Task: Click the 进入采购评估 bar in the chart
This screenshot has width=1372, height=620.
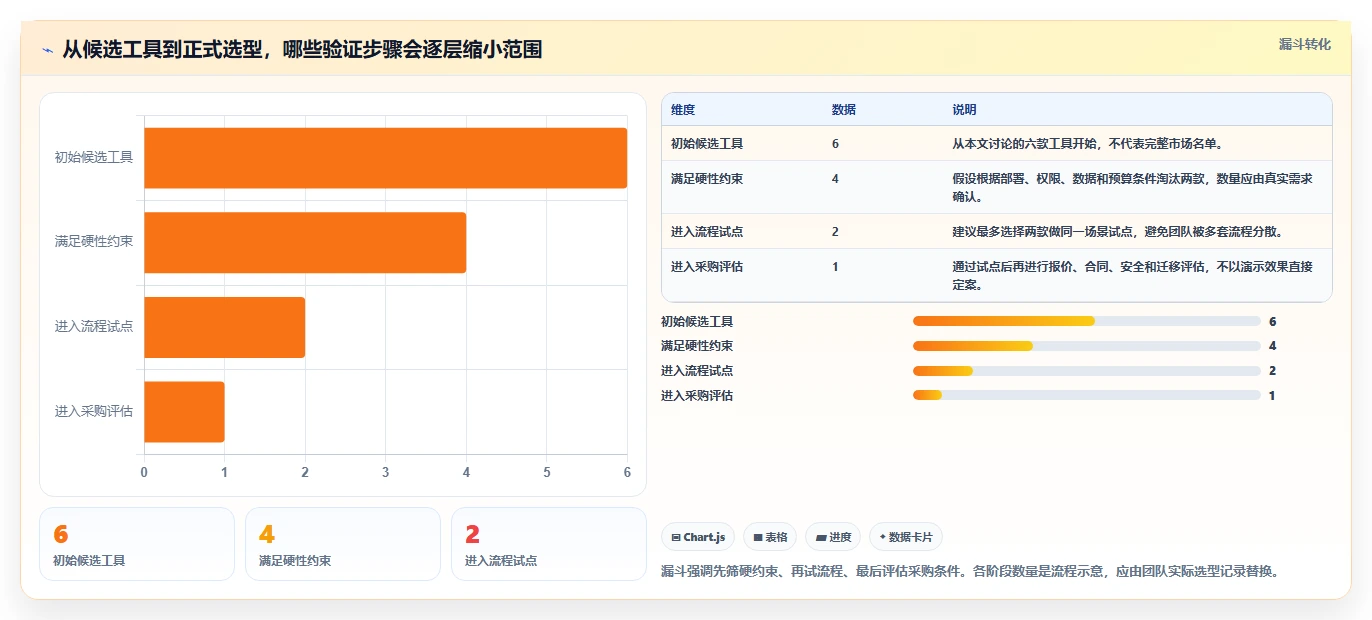Action: click(x=184, y=411)
